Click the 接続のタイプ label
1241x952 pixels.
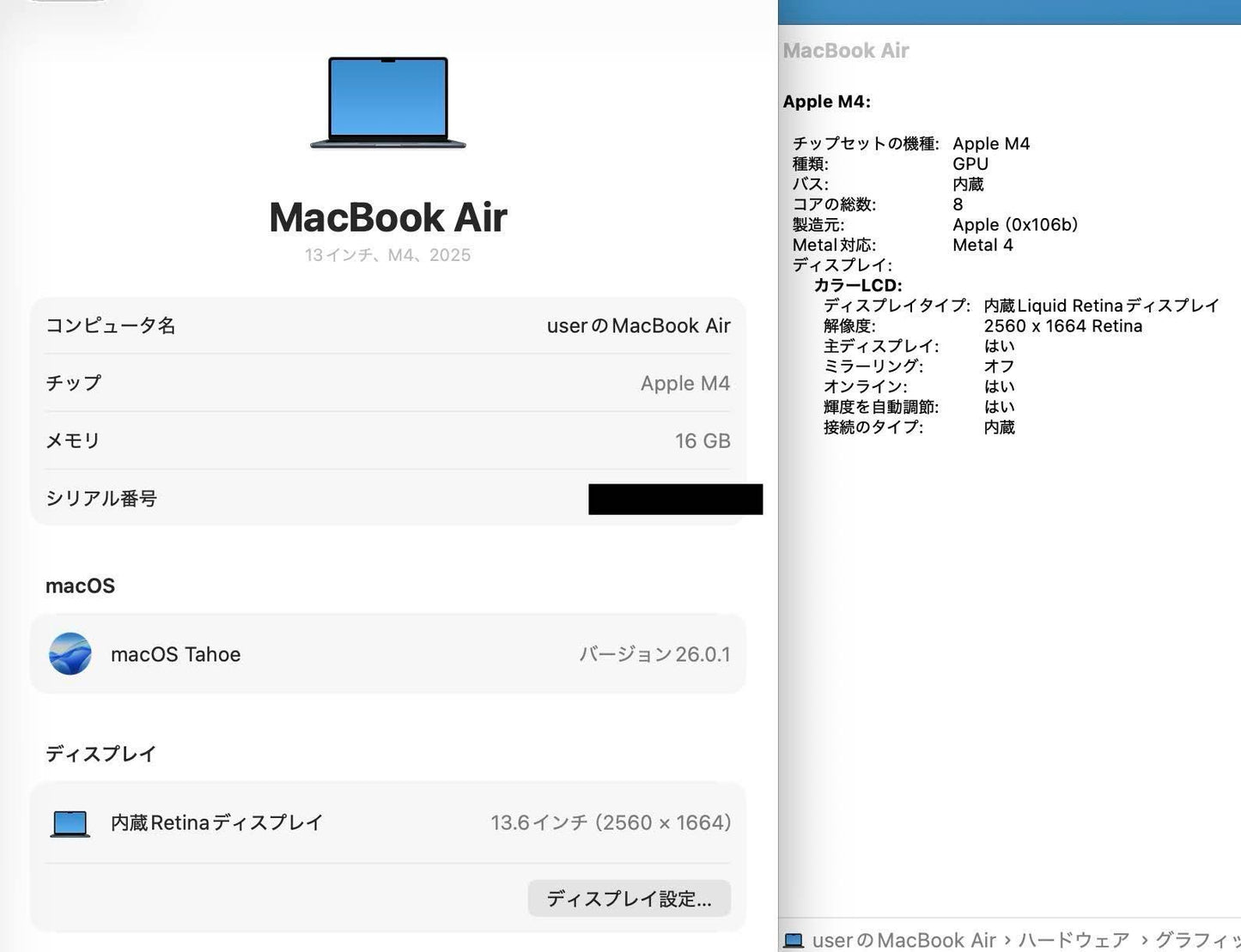(x=873, y=427)
